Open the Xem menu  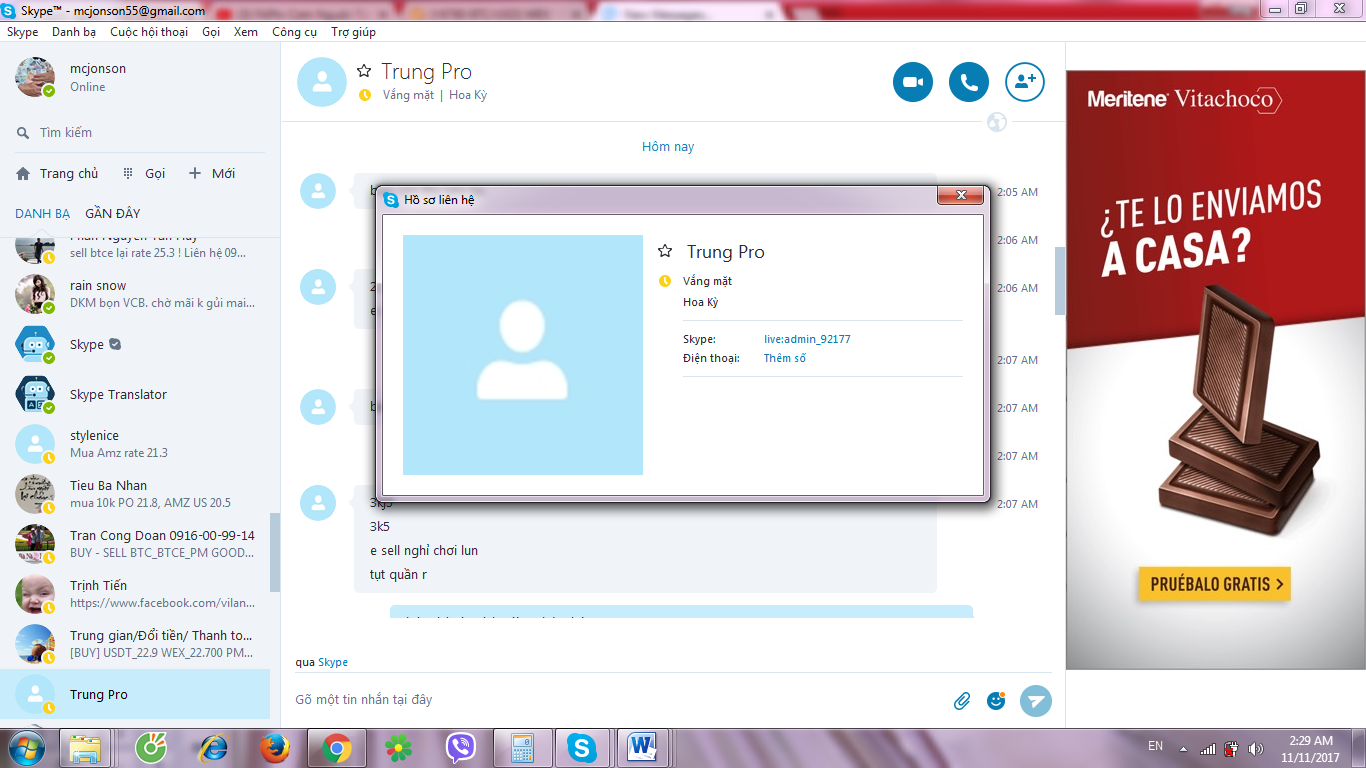pyautogui.click(x=246, y=32)
